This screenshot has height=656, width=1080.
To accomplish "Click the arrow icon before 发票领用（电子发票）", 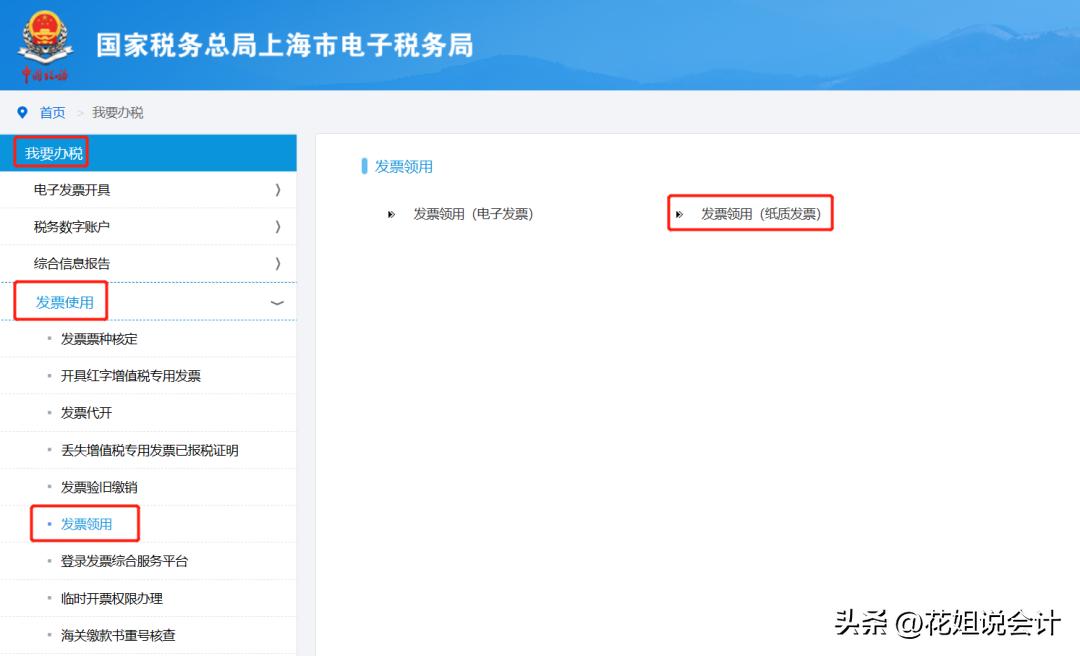I will click(x=391, y=213).
